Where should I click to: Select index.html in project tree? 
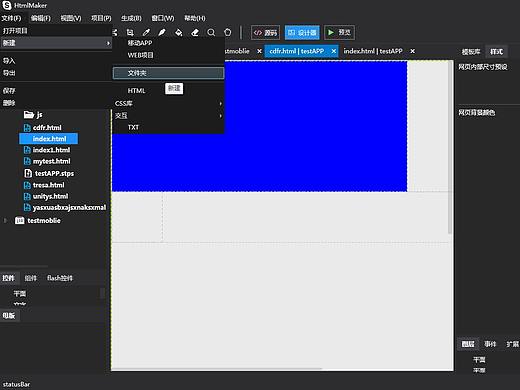[49, 139]
